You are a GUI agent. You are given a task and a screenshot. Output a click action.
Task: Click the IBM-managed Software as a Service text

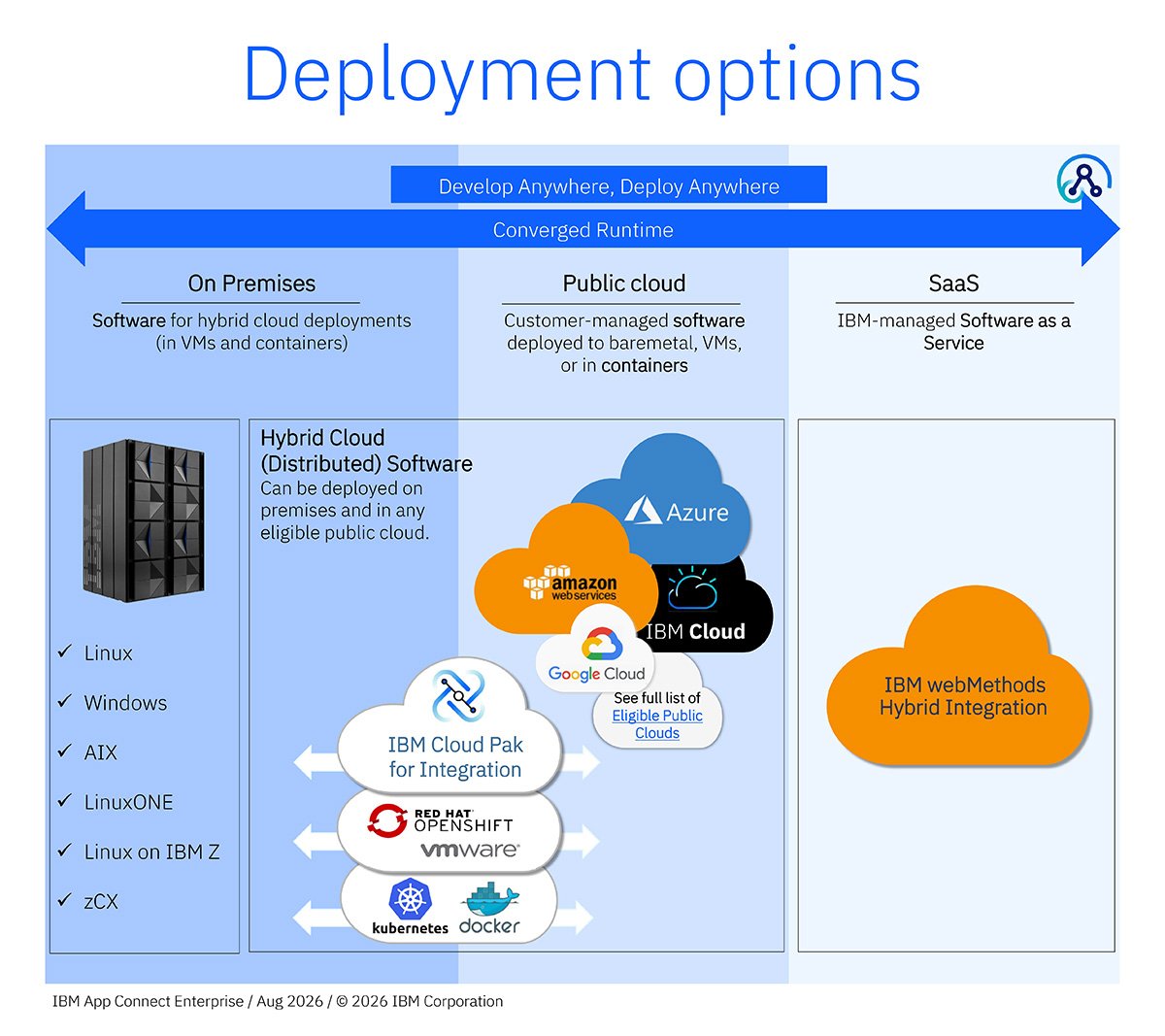[x=953, y=331]
